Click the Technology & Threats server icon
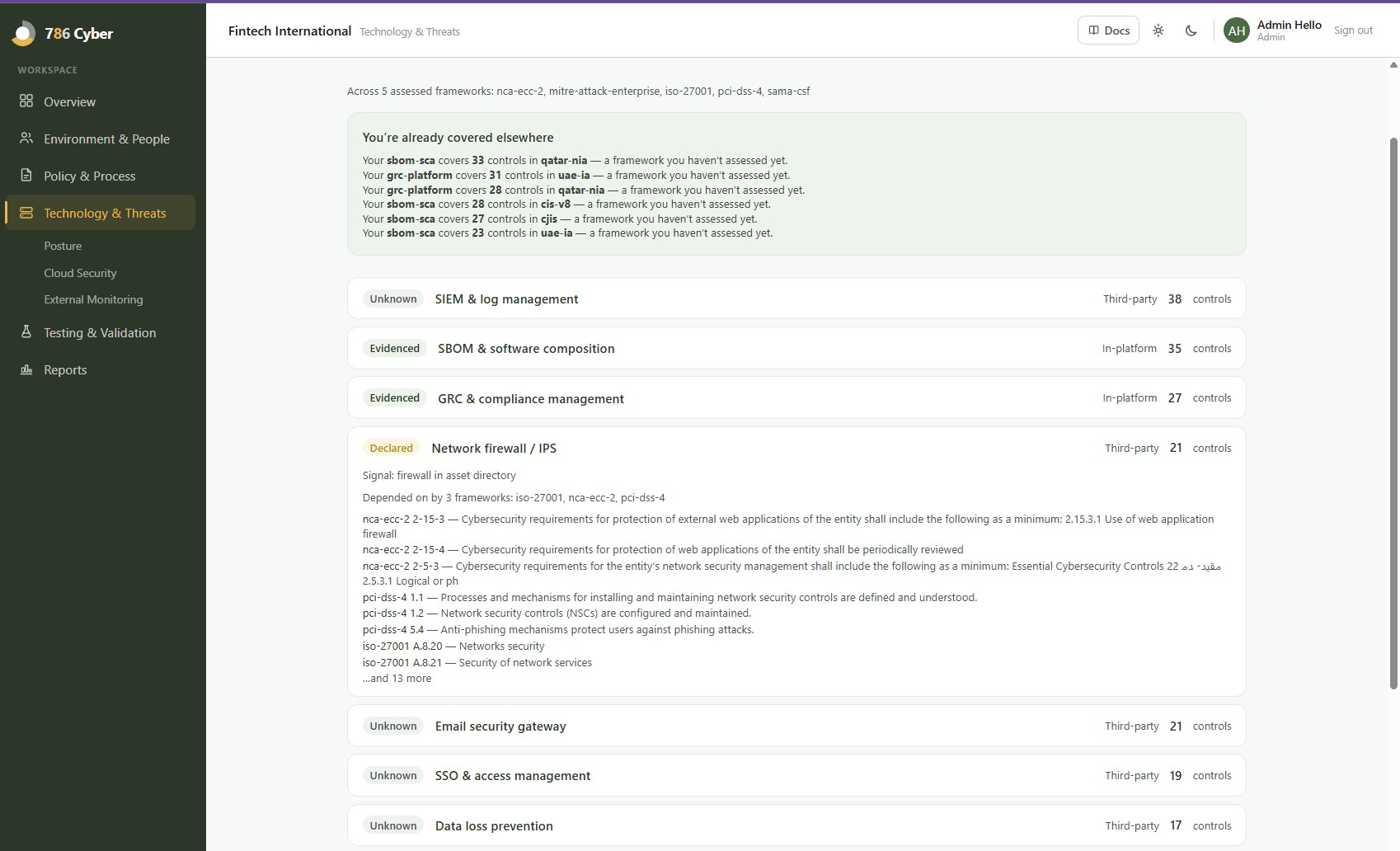Viewport: 1400px width, 851px height. 26,213
